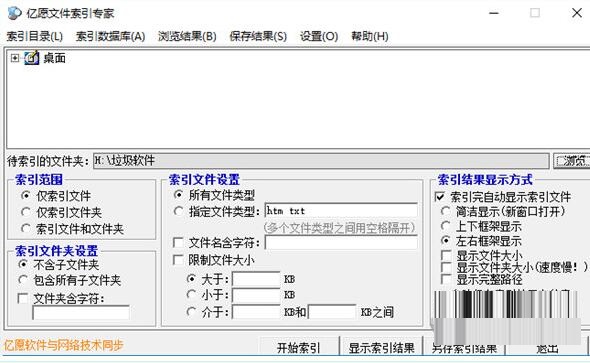
Task: Click the file type field containing htm txt
Action: 341,211
